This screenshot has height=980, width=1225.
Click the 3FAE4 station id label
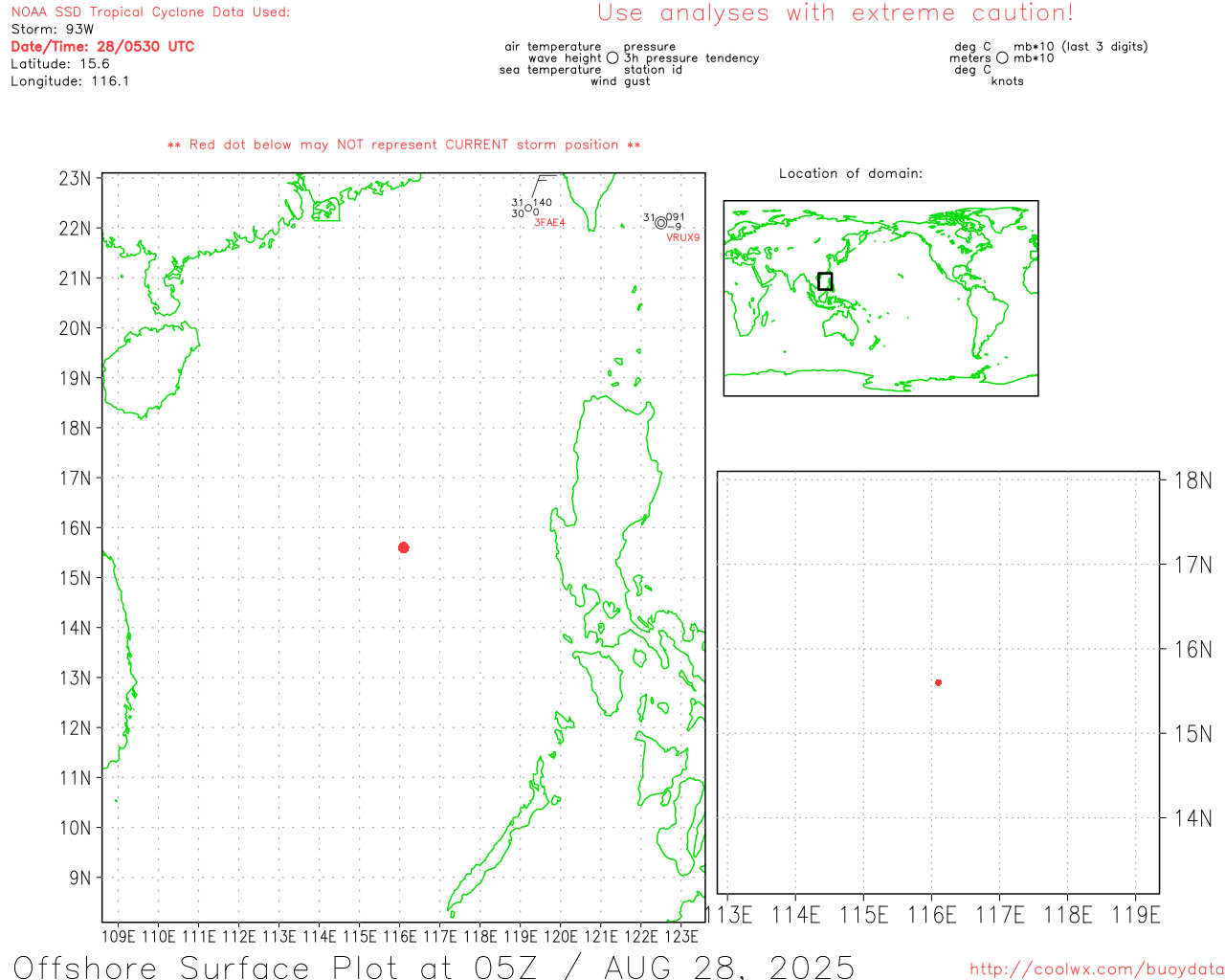coord(549,223)
